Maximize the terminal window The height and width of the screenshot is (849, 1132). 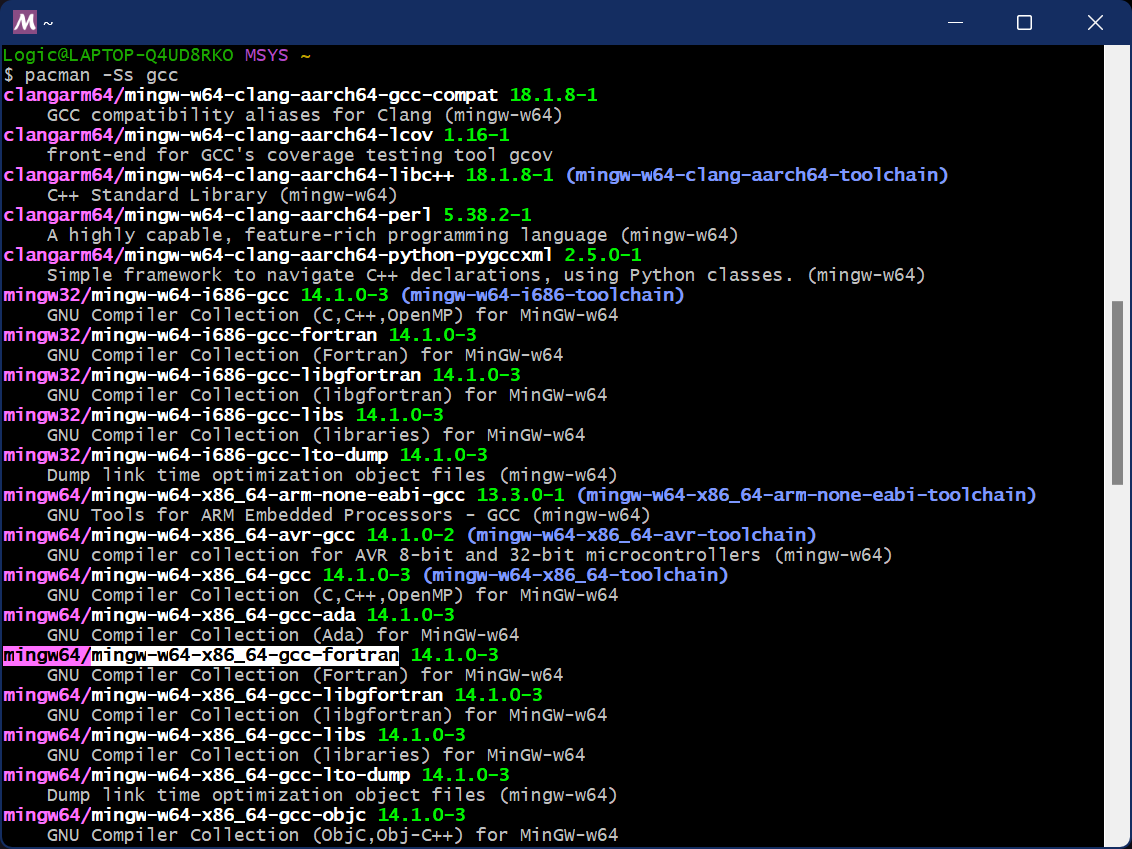[1024, 22]
